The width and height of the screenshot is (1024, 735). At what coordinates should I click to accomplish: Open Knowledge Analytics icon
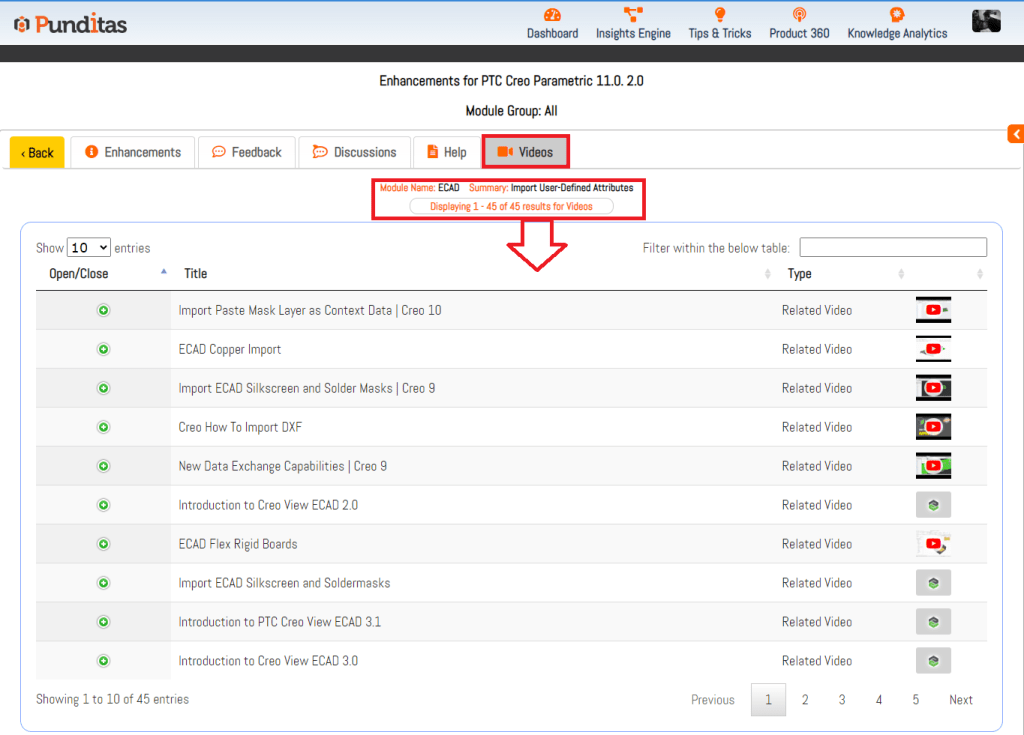pos(897,15)
